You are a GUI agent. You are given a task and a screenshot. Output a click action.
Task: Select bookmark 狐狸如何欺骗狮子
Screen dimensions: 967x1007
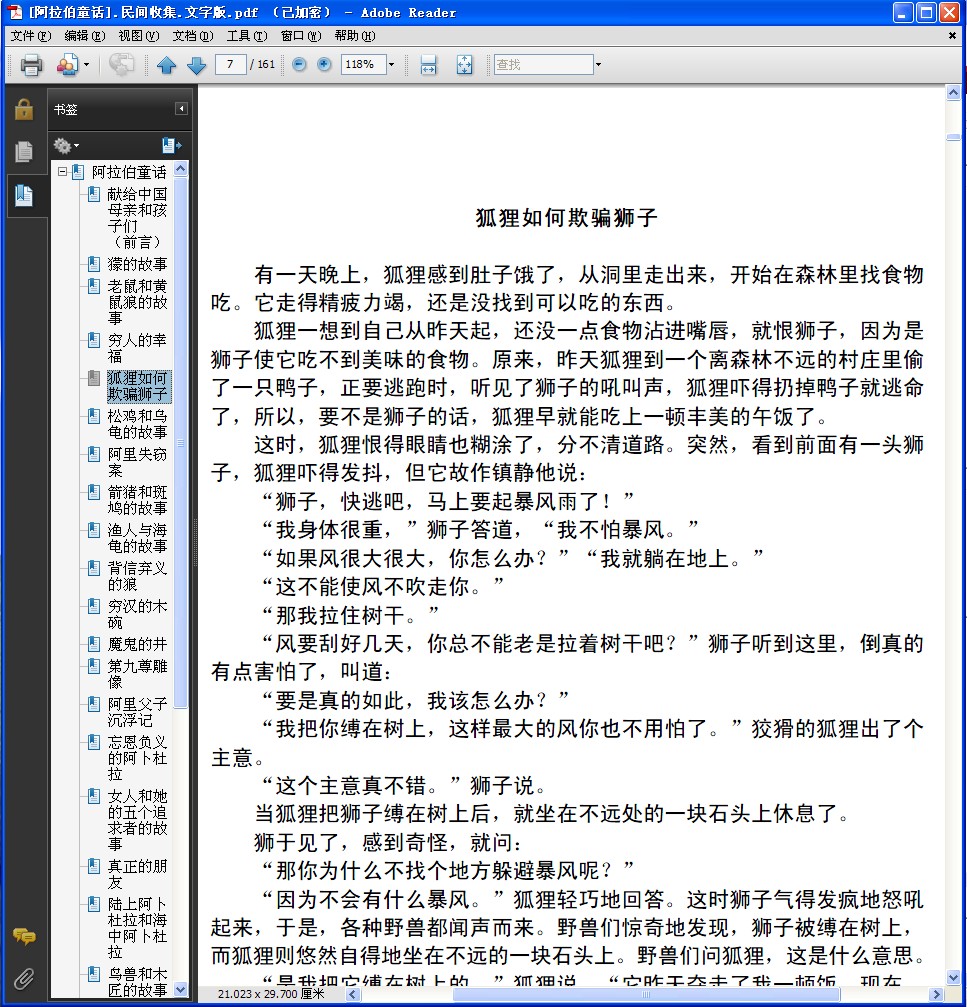point(137,385)
